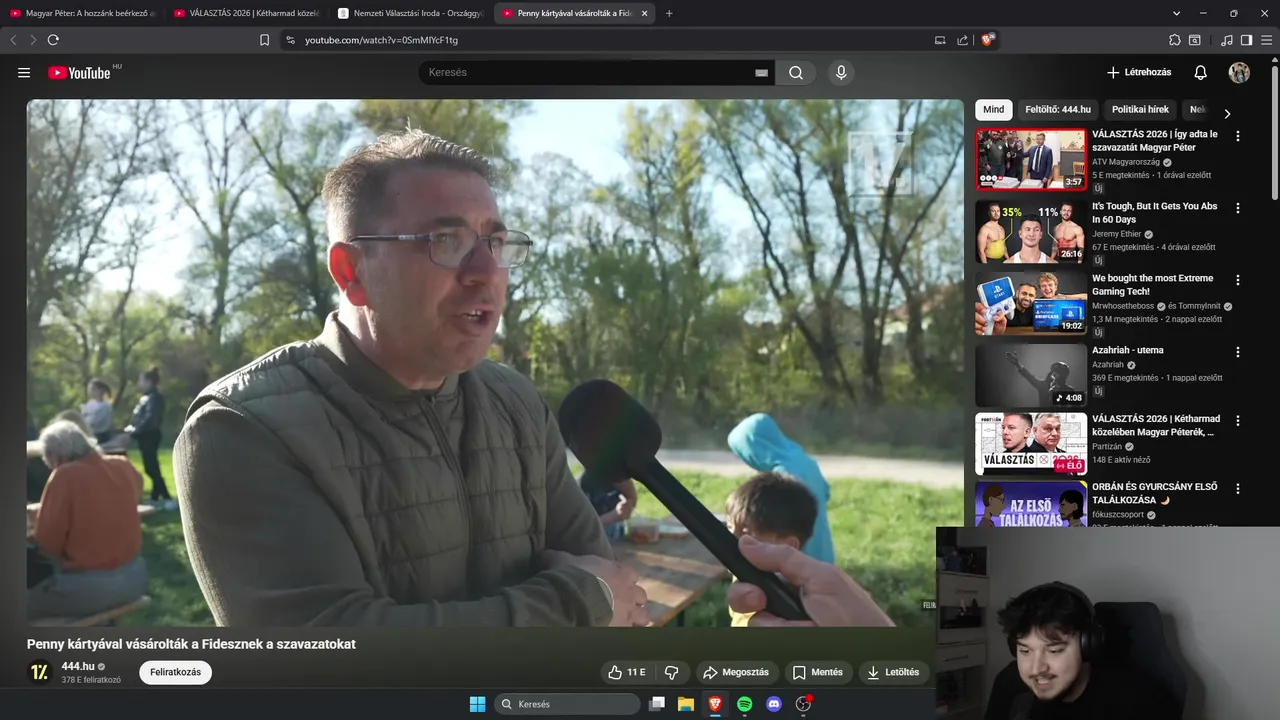Go to the YouTube home logo
Image resolution: width=1280 pixels, height=720 pixels.
click(79, 73)
